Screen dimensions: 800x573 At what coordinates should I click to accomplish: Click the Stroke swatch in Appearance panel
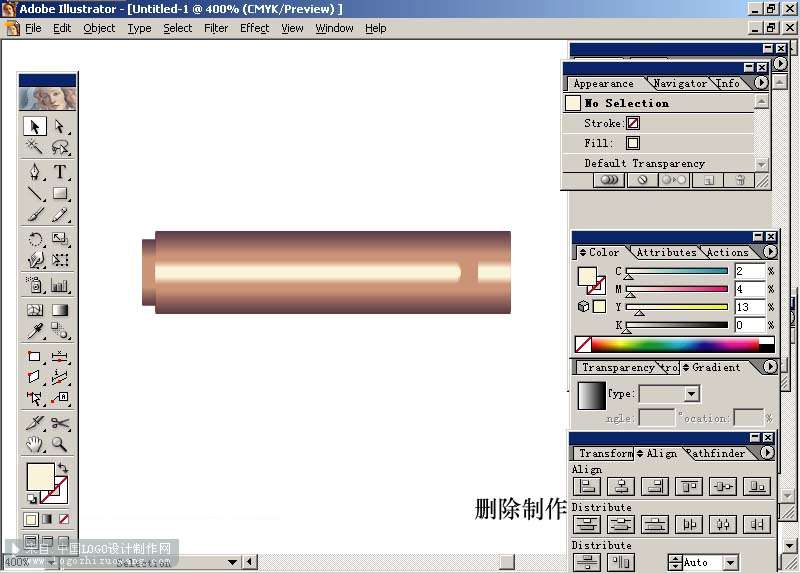[633, 123]
